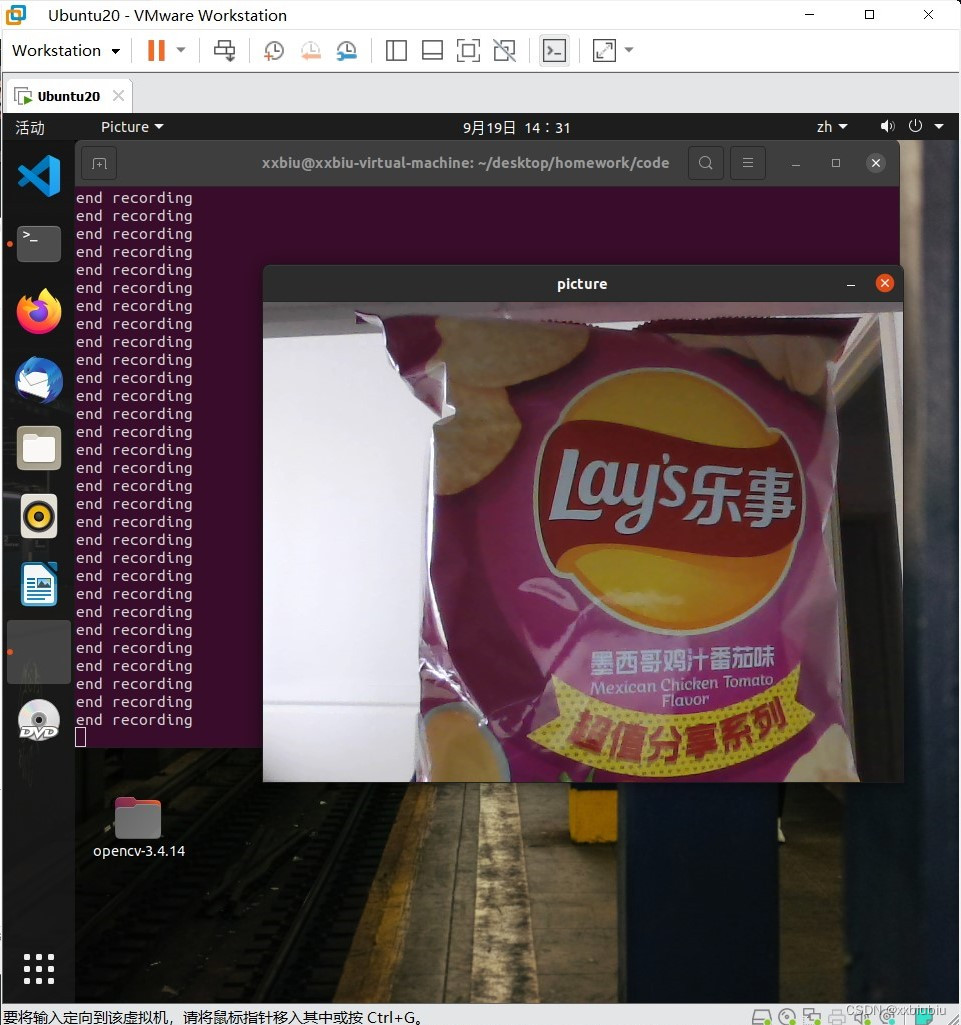Open the snapshot manager
This screenshot has width=961, height=1025.
click(346, 50)
